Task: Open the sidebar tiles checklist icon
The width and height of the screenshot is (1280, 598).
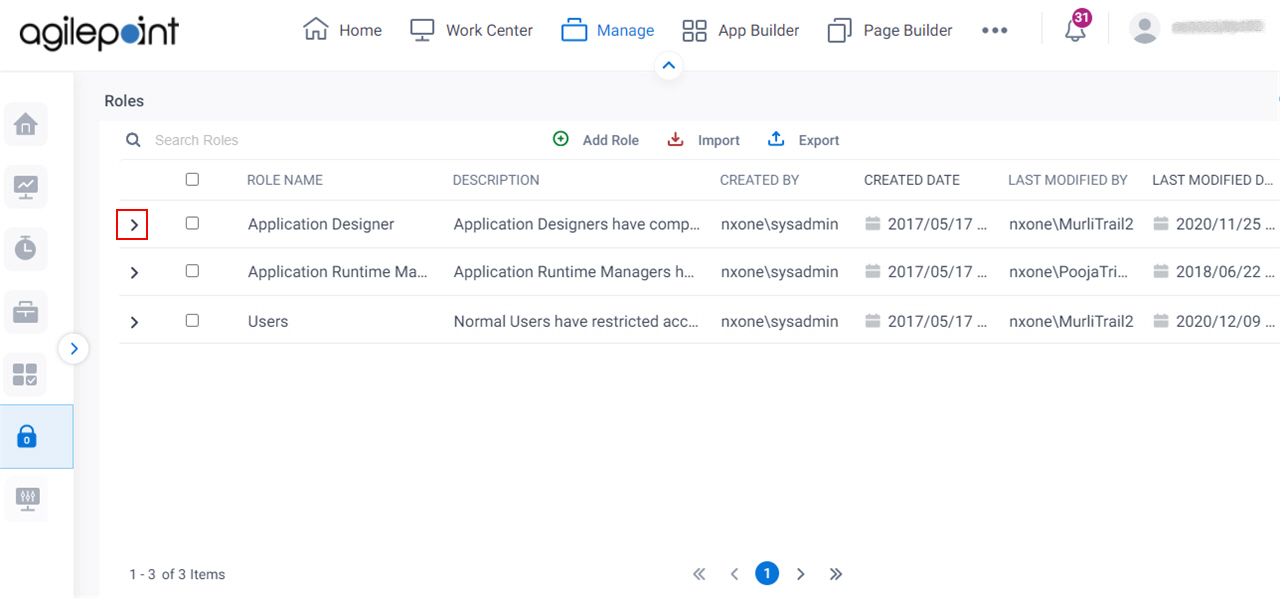Action: (x=26, y=375)
